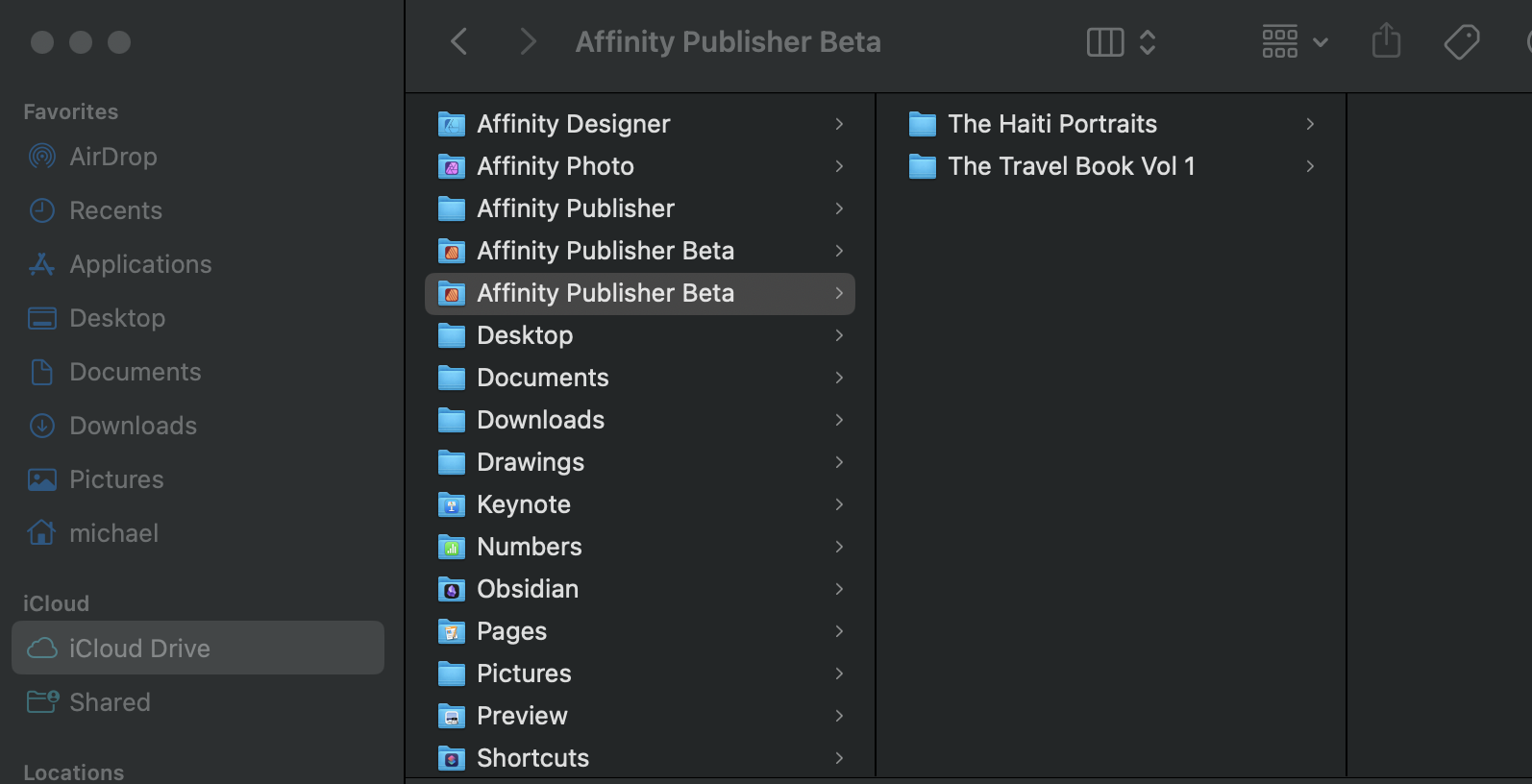Select the unhighlighted Affinity Publisher Beta folder
The width and height of the screenshot is (1532, 784).
click(x=640, y=251)
